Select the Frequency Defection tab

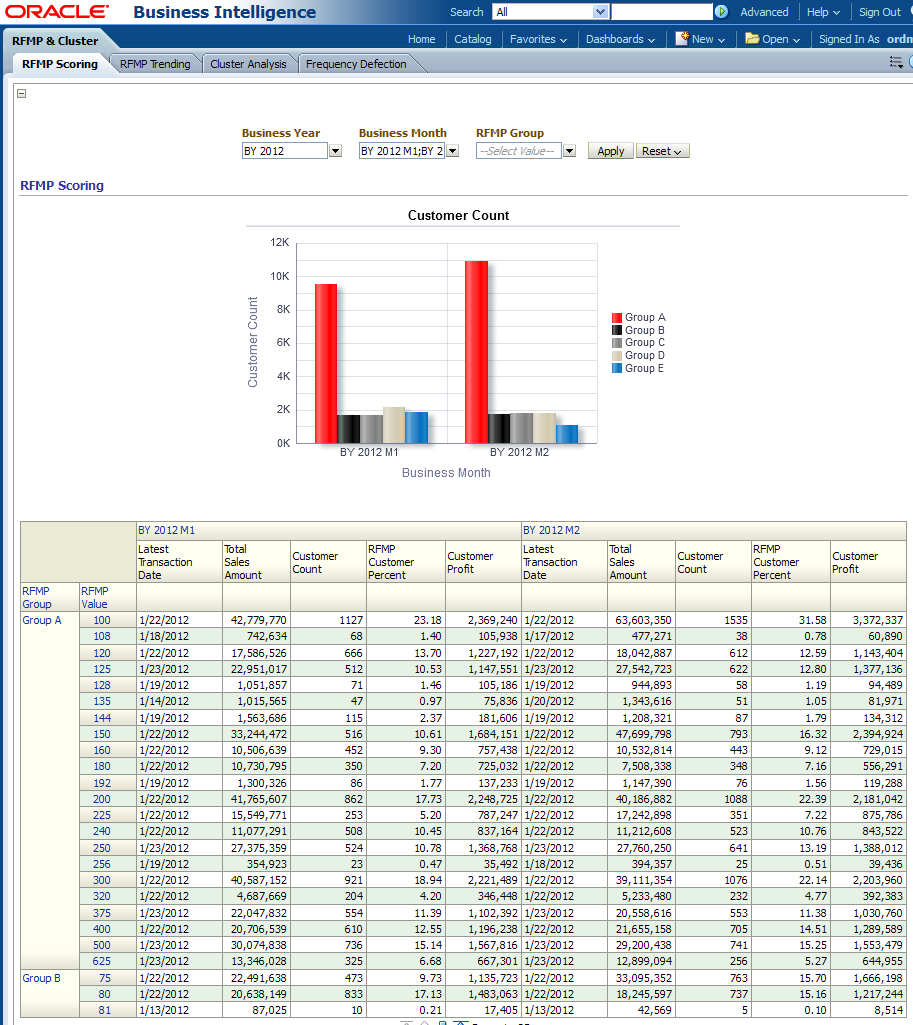(356, 64)
